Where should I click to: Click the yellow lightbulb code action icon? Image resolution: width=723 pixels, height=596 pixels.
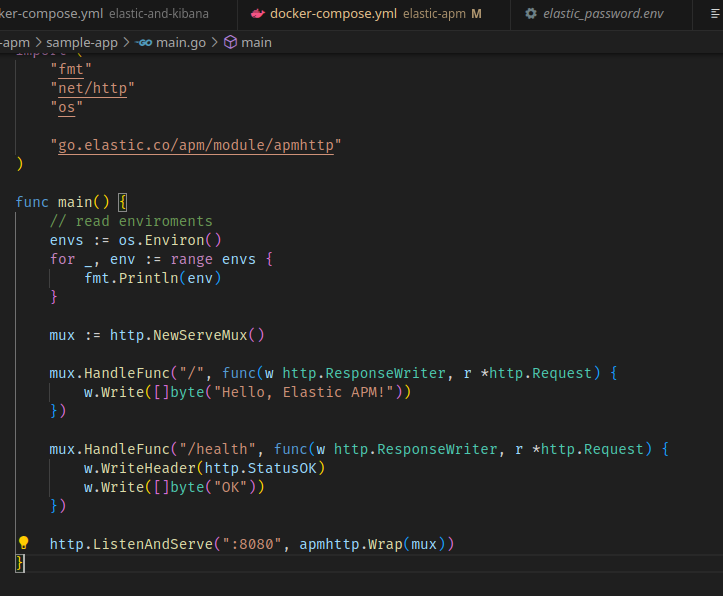click(24, 543)
